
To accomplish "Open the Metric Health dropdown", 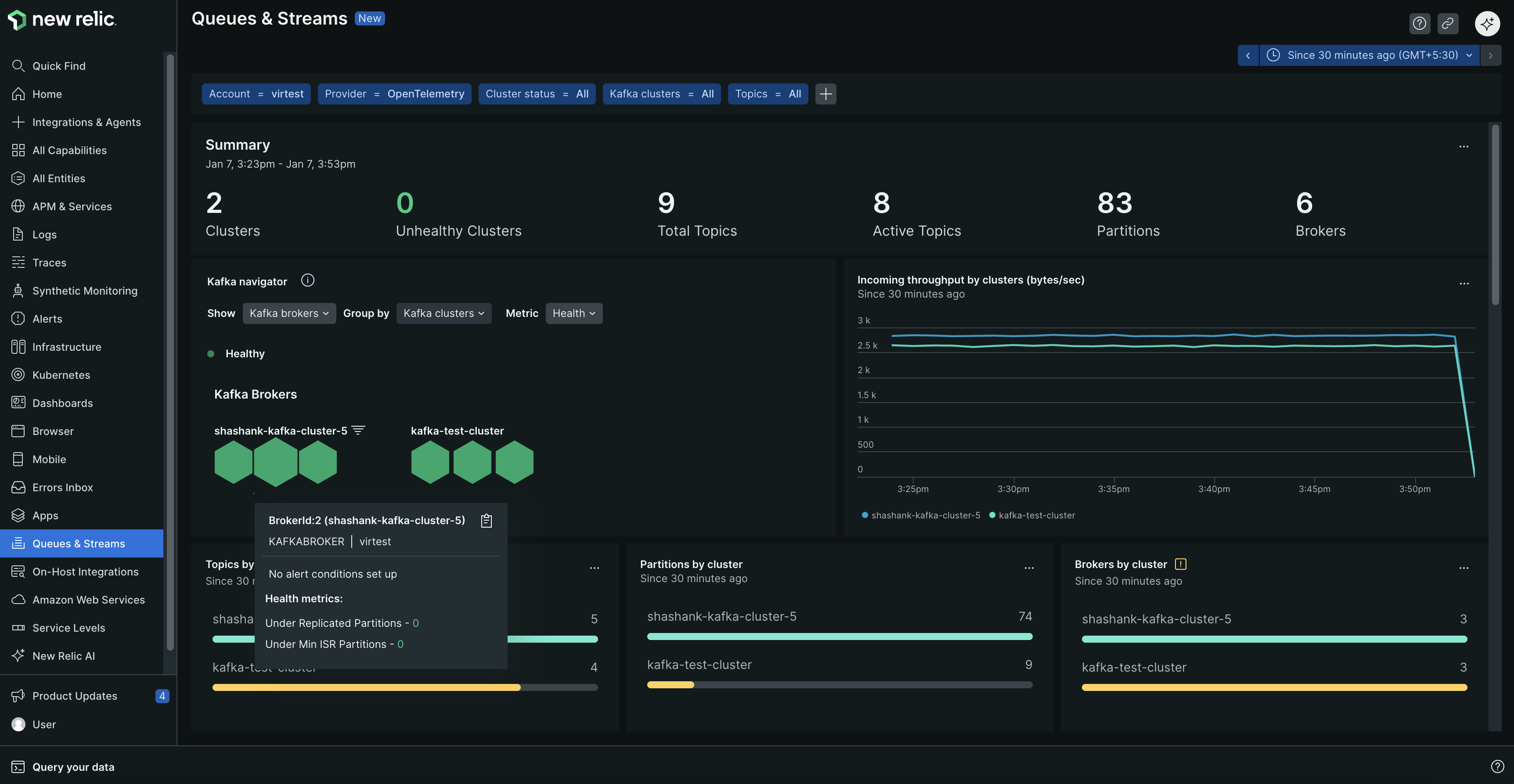I will [573, 313].
